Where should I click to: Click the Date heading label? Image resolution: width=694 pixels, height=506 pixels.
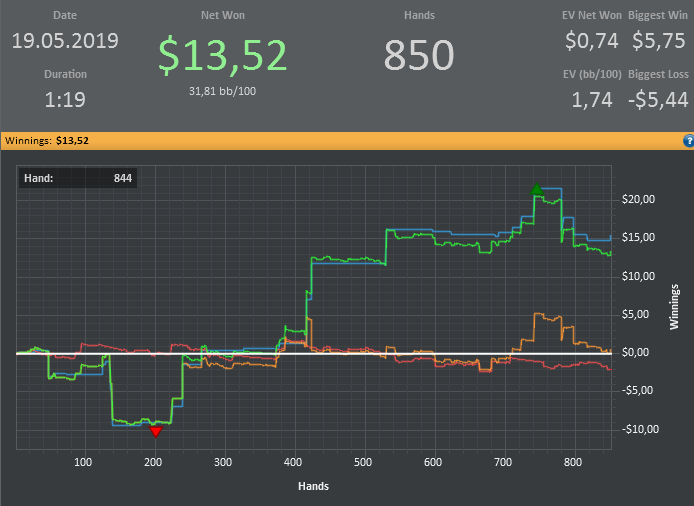tap(65, 15)
